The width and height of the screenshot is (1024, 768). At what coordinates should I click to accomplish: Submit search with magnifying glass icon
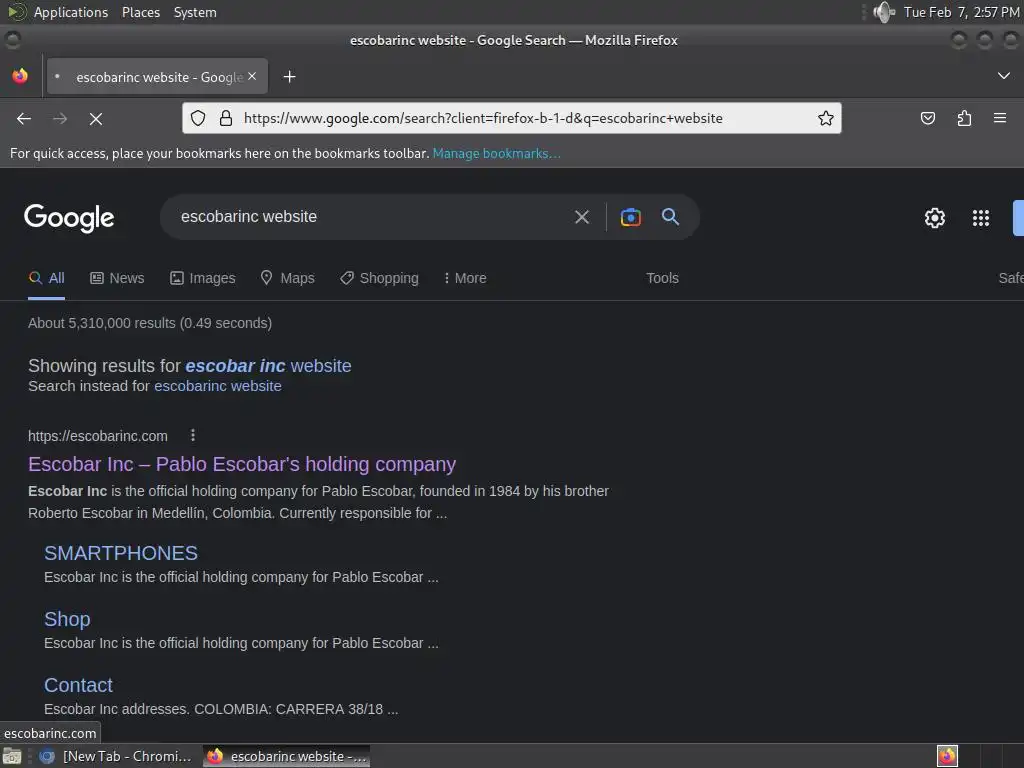(x=670, y=217)
